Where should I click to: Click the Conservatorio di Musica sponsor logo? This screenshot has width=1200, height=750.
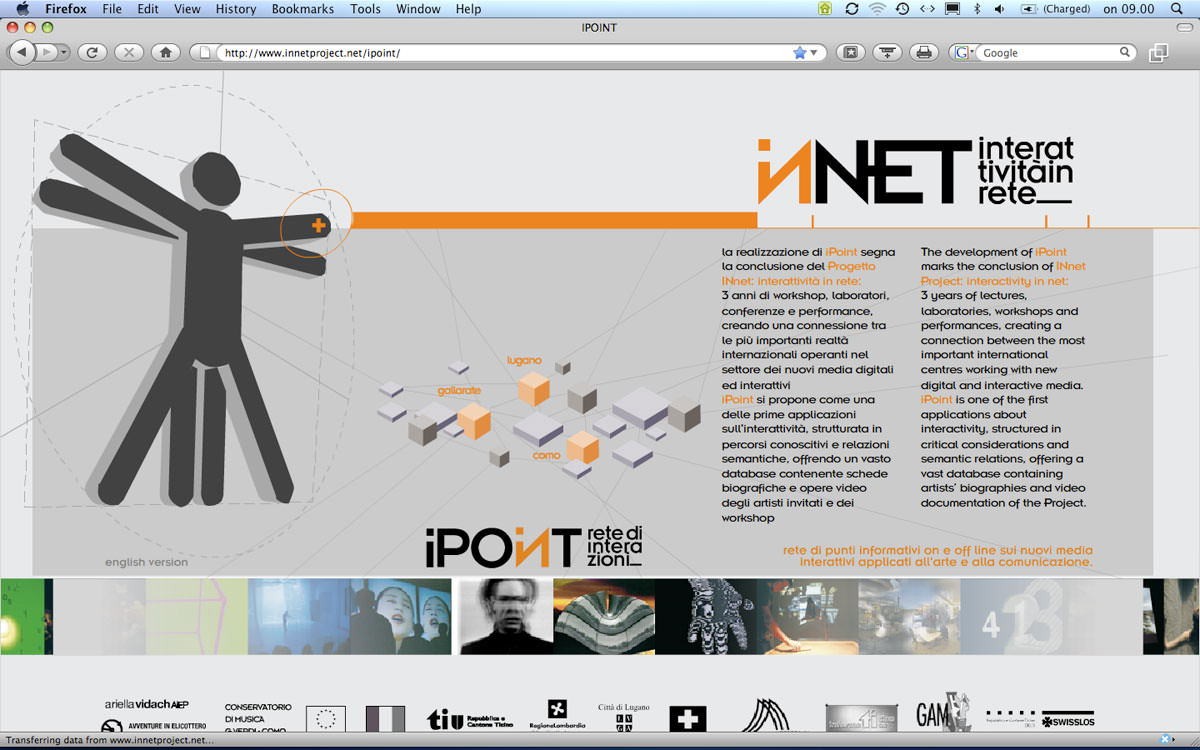pyautogui.click(x=258, y=718)
